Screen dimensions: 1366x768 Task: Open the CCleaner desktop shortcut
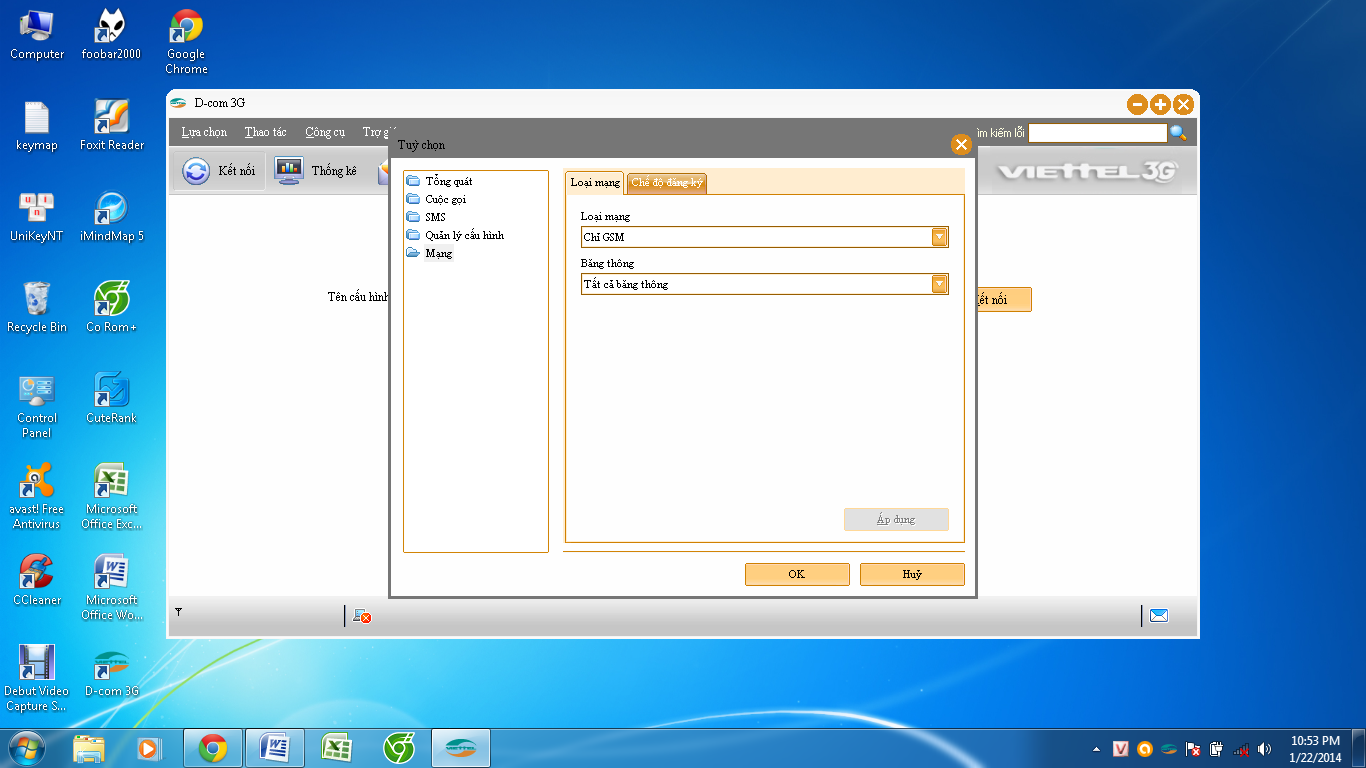click(x=37, y=581)
